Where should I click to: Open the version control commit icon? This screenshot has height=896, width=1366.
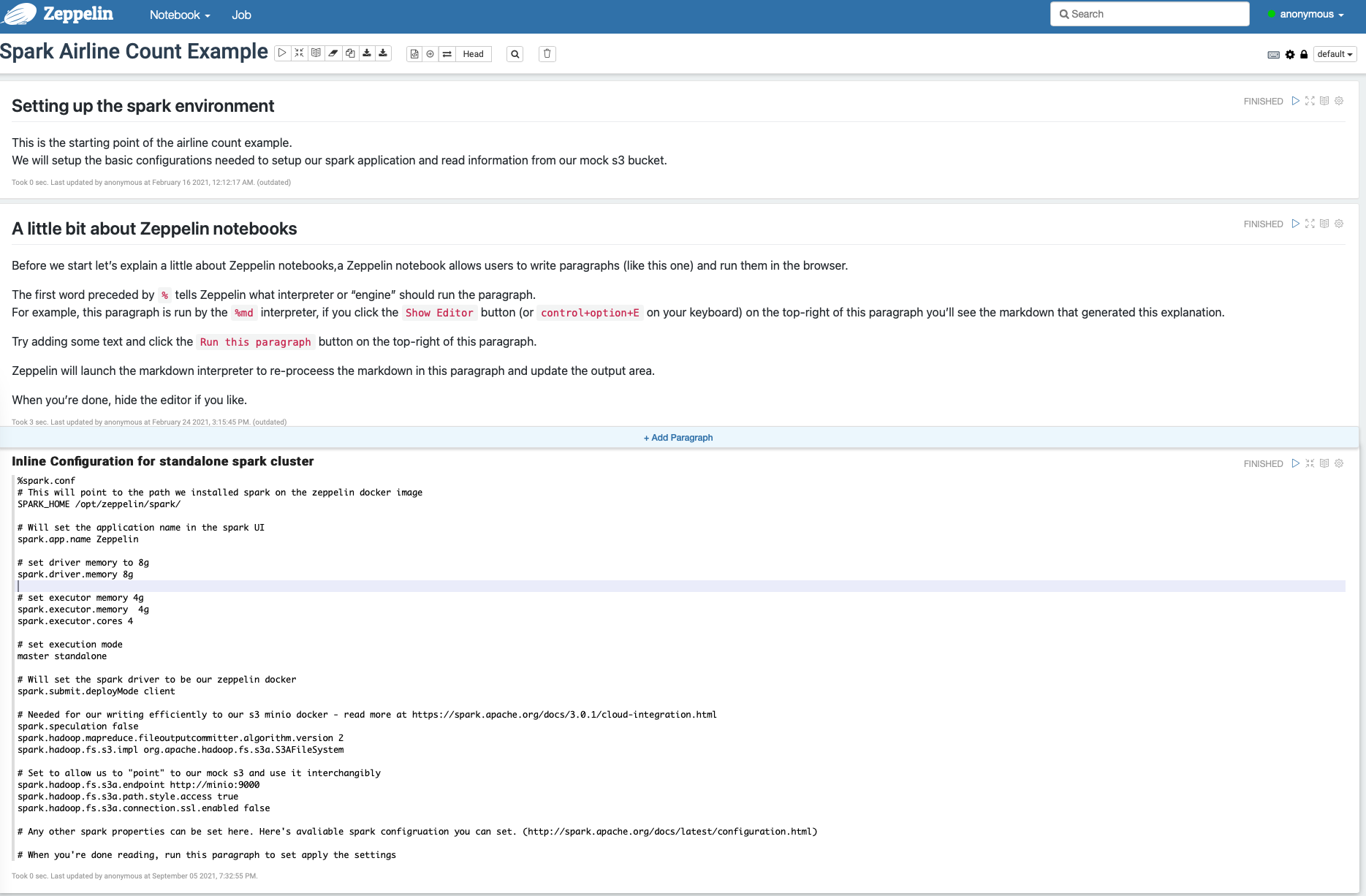tap(414, 54)
